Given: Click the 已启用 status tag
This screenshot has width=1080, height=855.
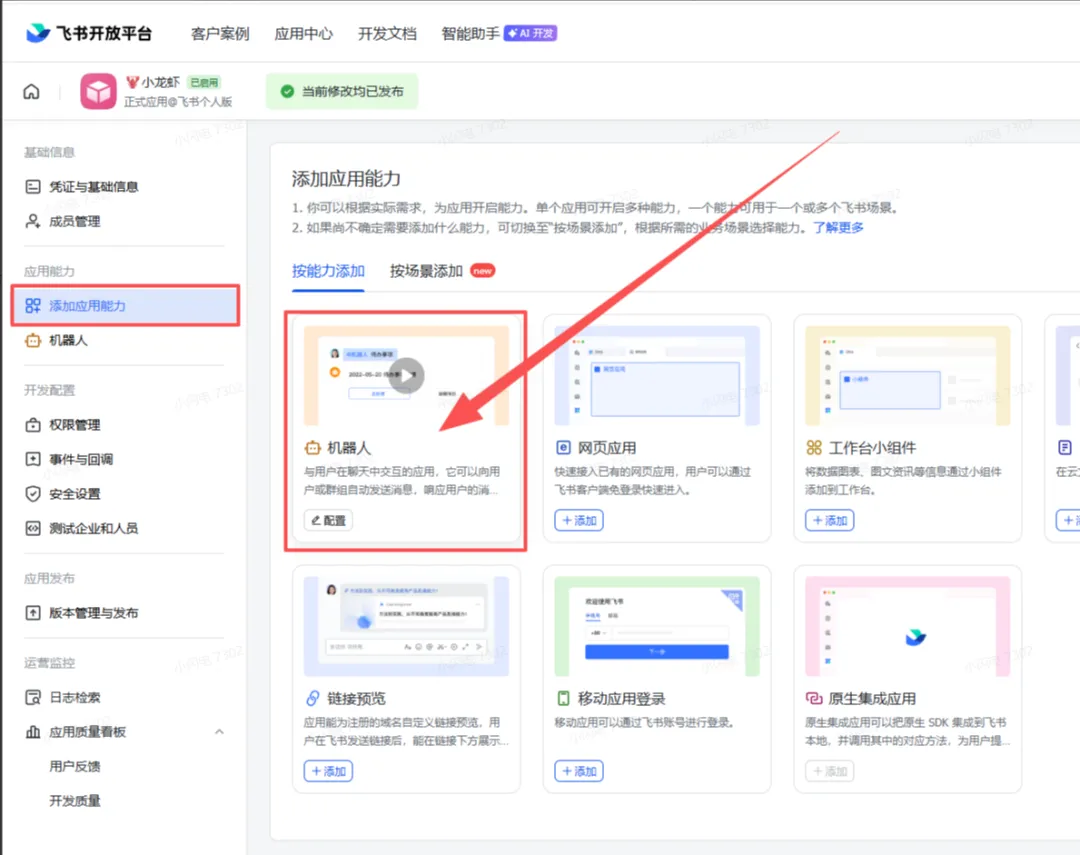Looking at the screenshot, I should point(204,83).
